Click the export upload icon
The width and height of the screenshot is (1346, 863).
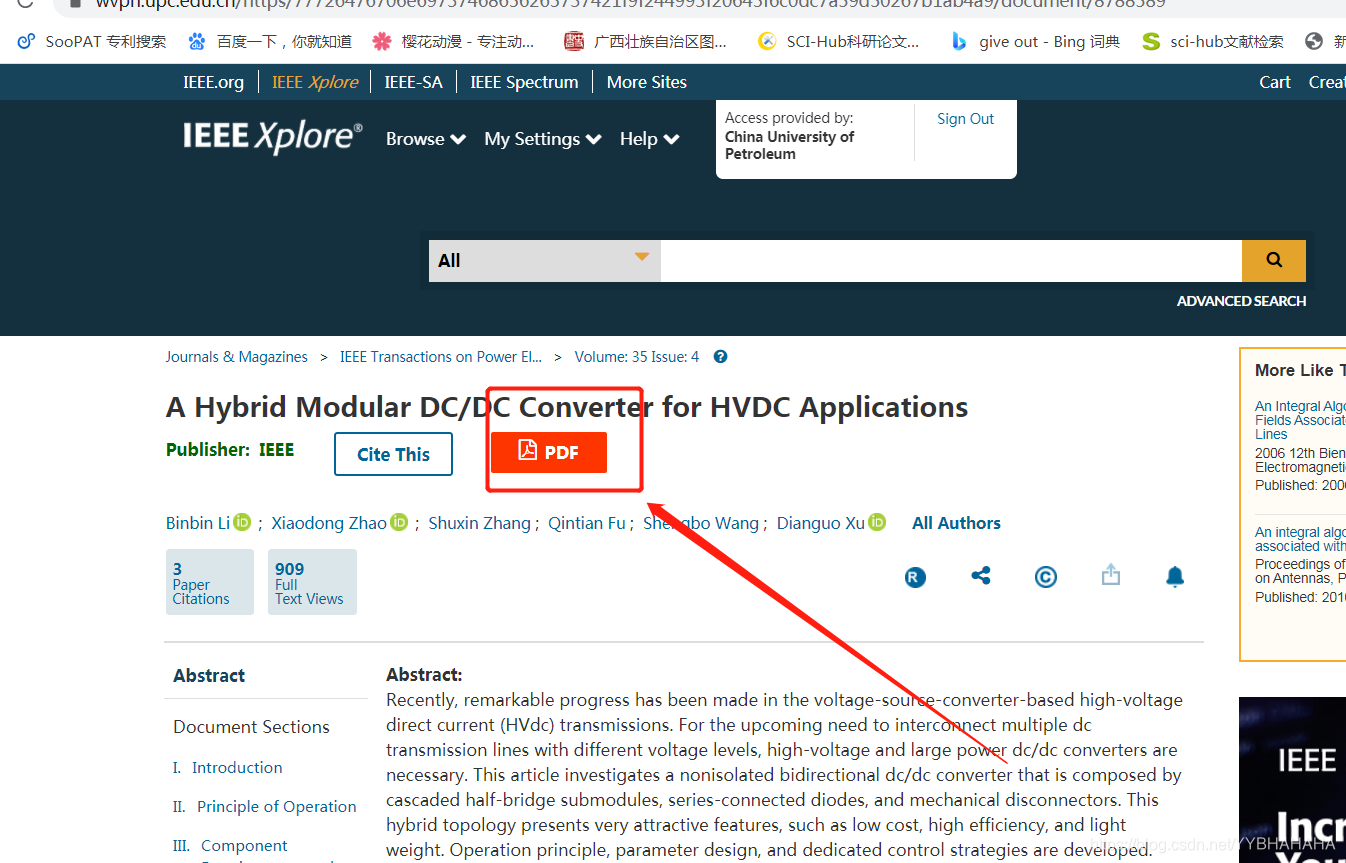(1111, 575)
